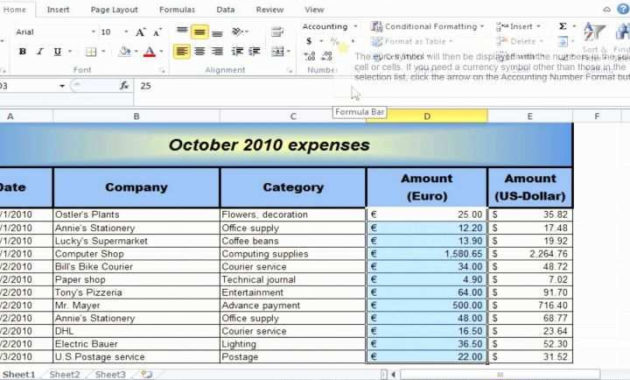Select cell containing Tony's Pizzeria
Screen dimensions: 630x380
(x=136, y=292)
